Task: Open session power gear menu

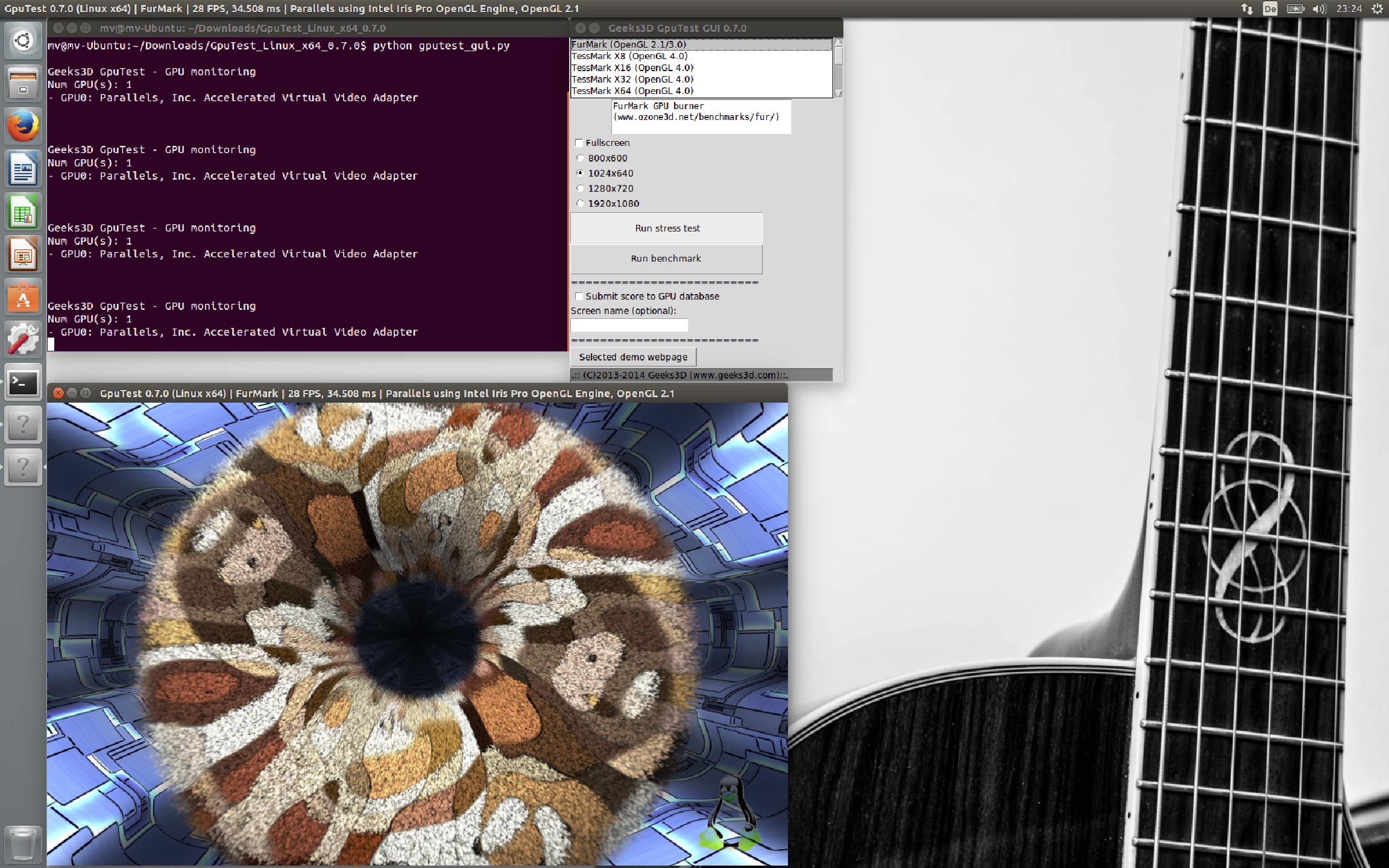Action: tap(1377, 8)
